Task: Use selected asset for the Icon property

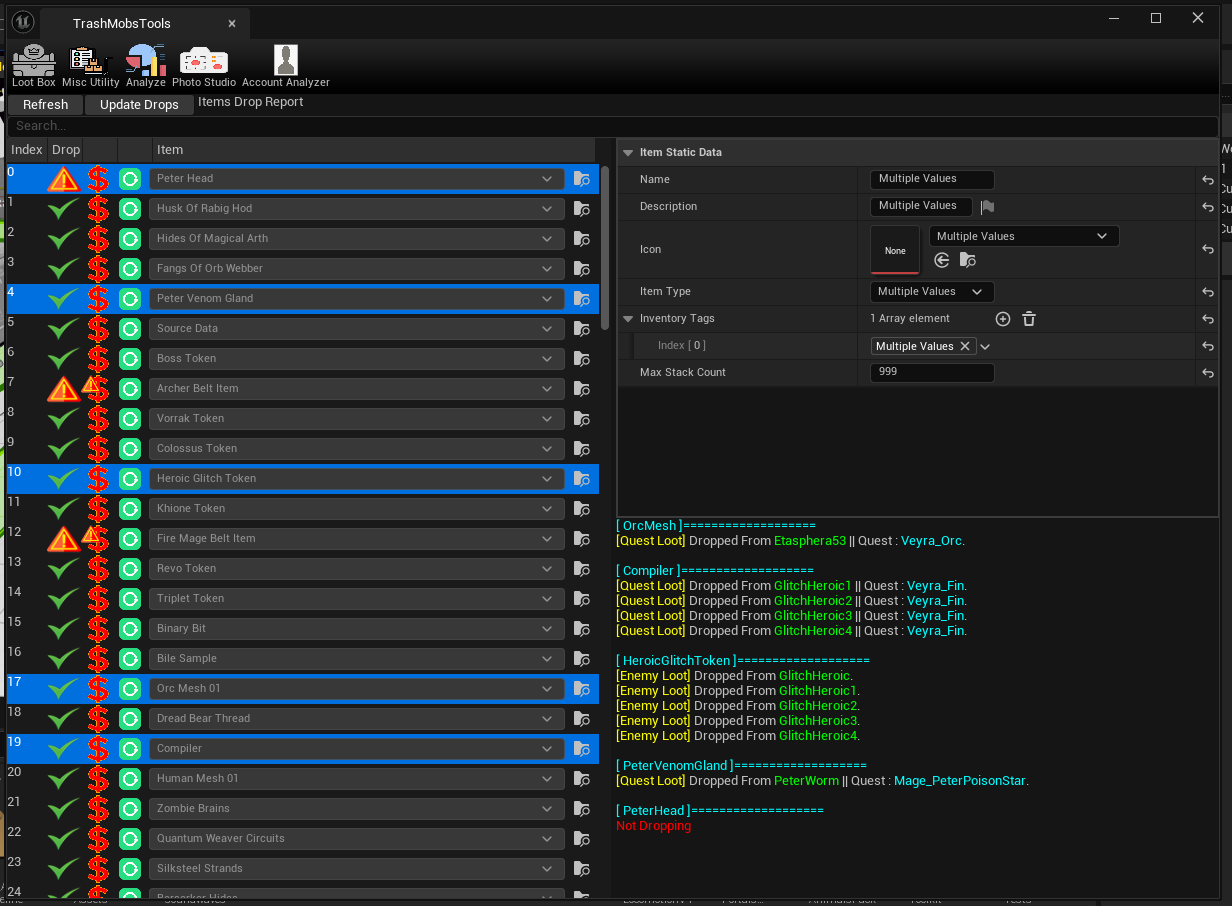Action: (x=941, y=260)
